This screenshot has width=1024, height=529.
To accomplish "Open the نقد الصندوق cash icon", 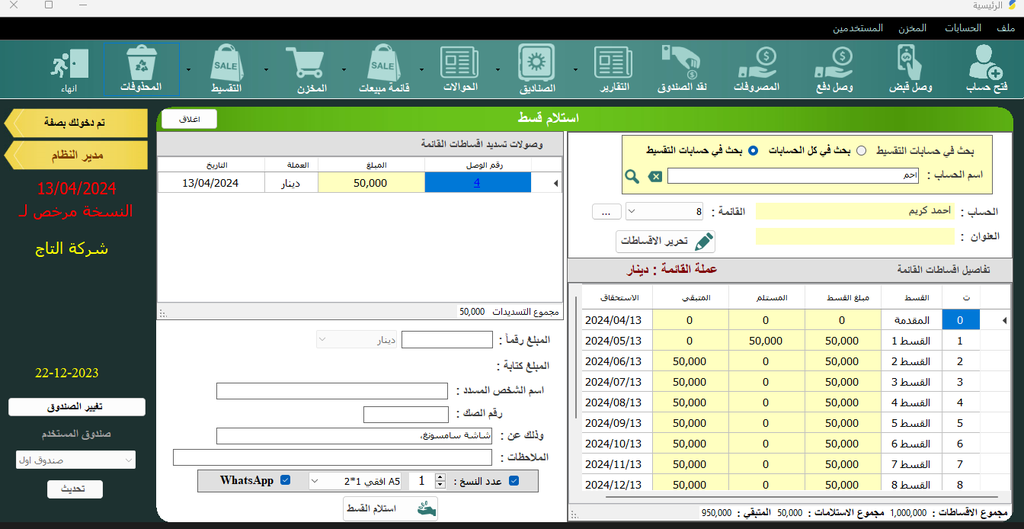I will pyautogui.click(x=682, y=69).
